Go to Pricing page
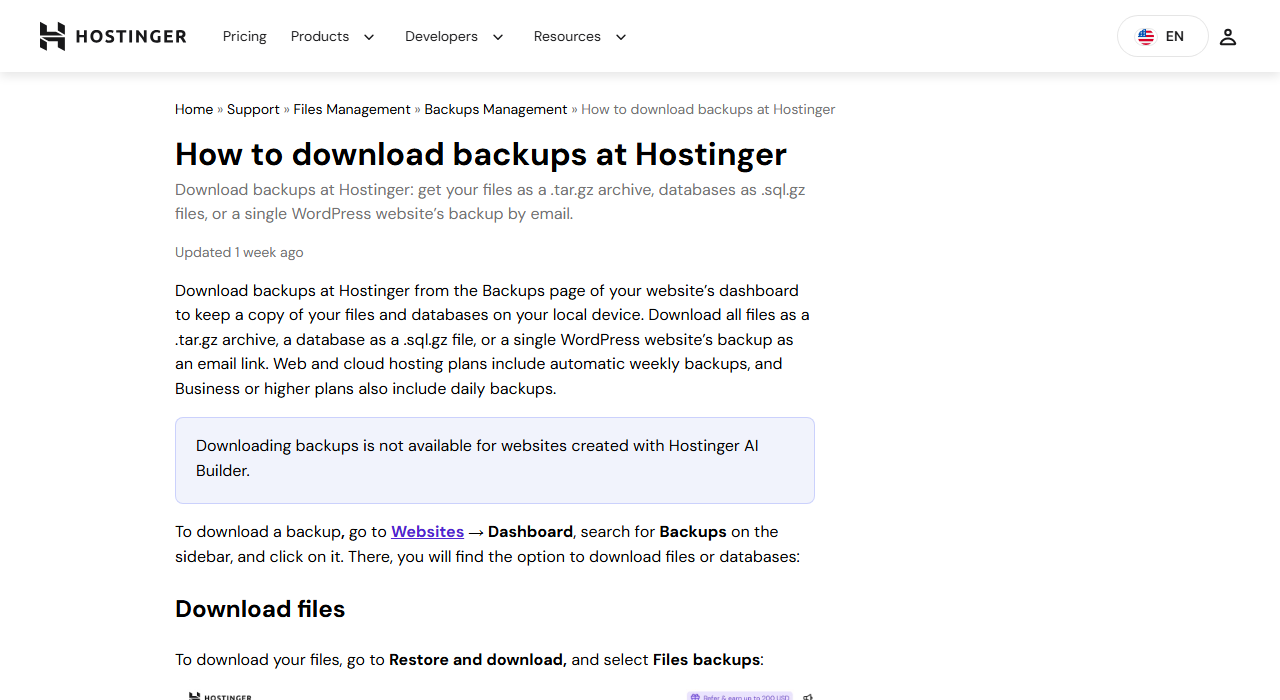This screenshot has width=1280, height=700. coord(244,36)
